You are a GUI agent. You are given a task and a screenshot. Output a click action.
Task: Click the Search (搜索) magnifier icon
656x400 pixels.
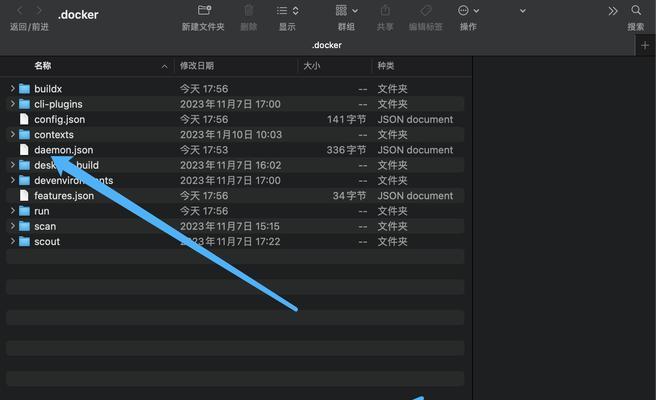tap(636, 10)
